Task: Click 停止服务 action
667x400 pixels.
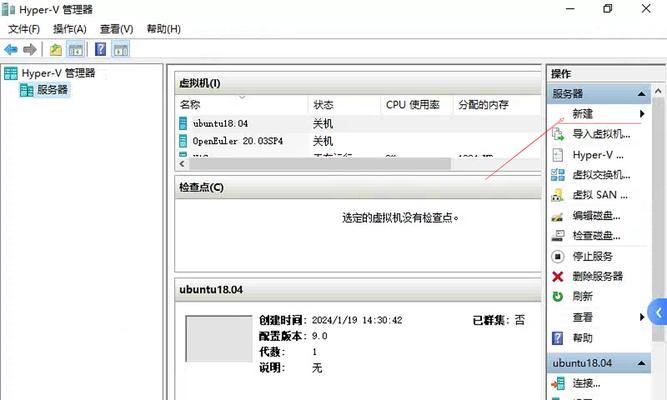Action: (x=593, y=257)
